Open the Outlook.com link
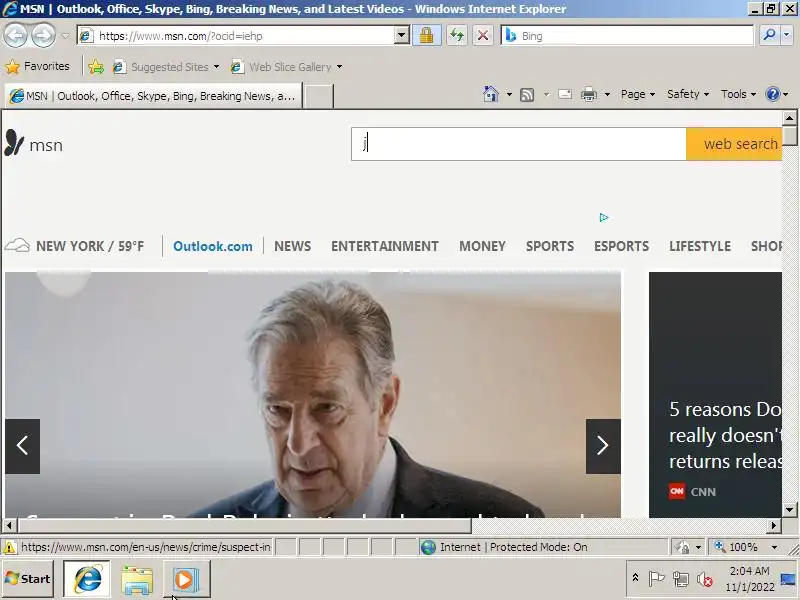This screenshot has width=800, height=600. tap(213, 246)
